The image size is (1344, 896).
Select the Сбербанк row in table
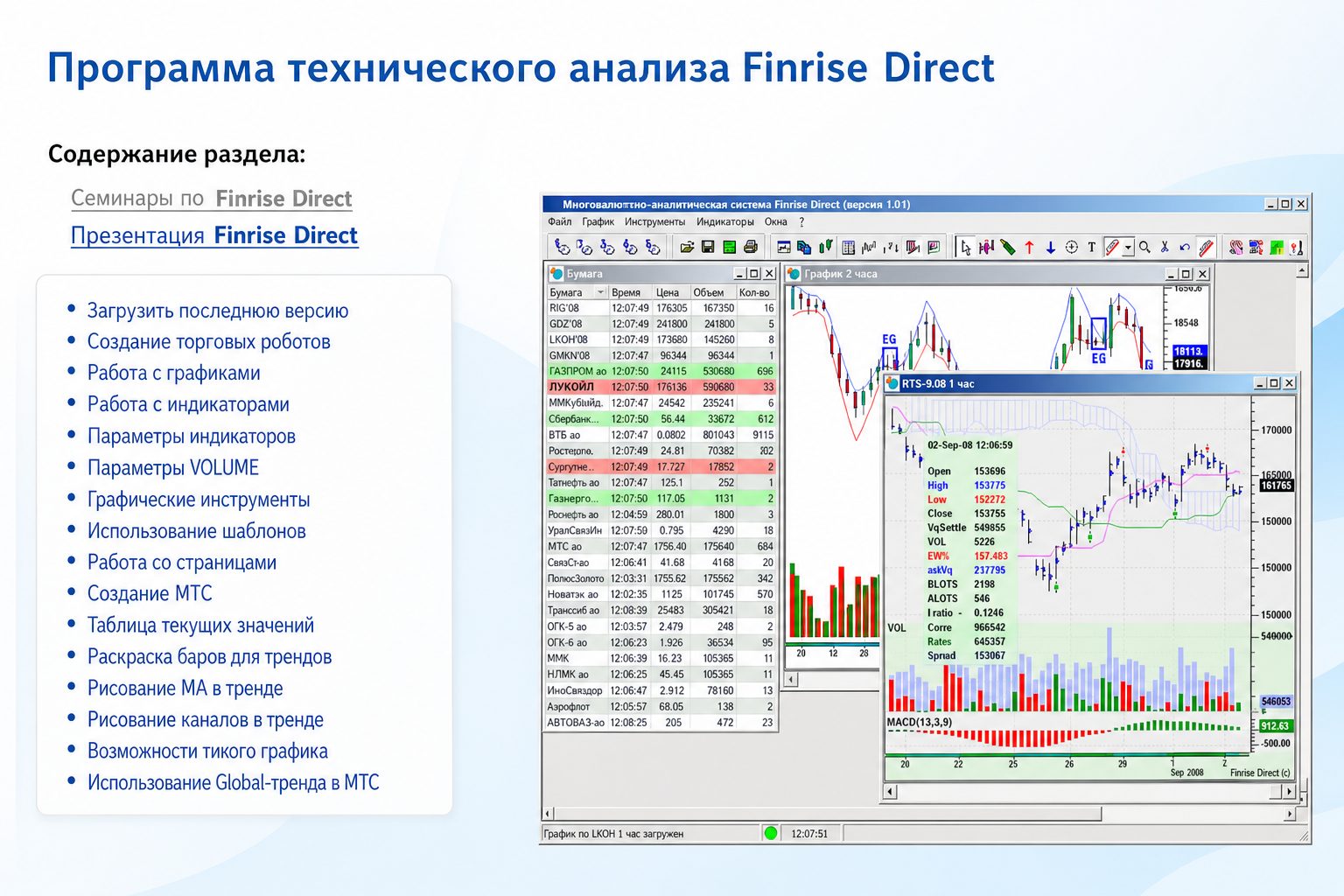pyautogui.click(x=661, y=419)
